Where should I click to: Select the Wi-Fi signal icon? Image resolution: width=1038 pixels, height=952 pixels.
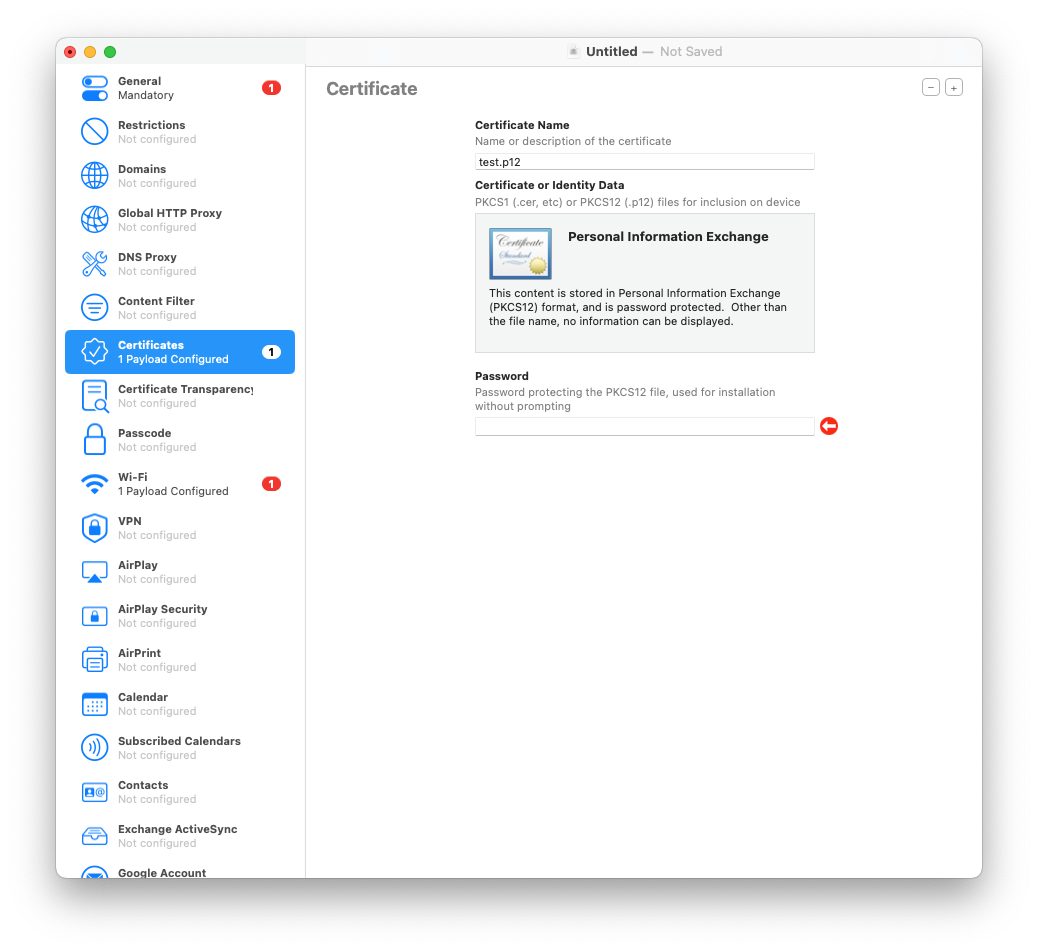tap(95, 484)
